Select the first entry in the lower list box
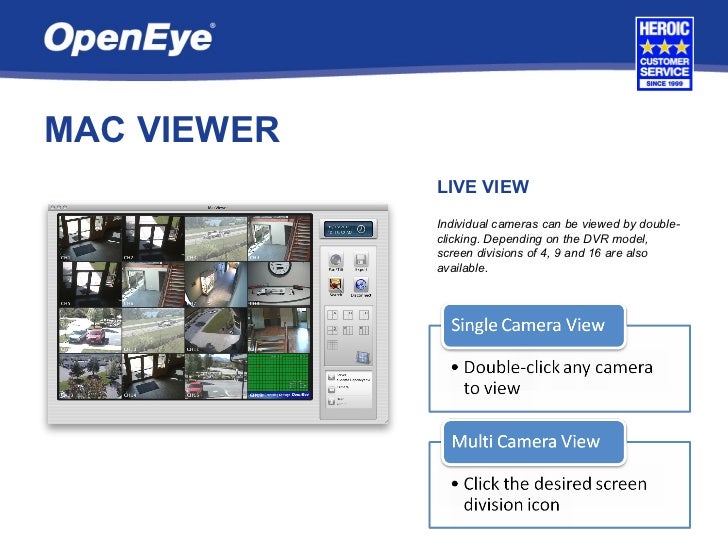This screenshot has height=546, width=728. (x=348, y=377)
